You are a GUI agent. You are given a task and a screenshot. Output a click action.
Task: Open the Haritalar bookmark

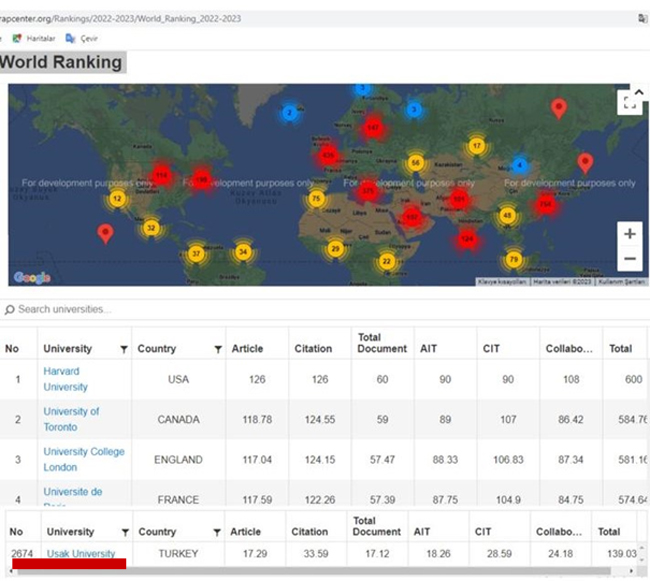tap(34, 39)
